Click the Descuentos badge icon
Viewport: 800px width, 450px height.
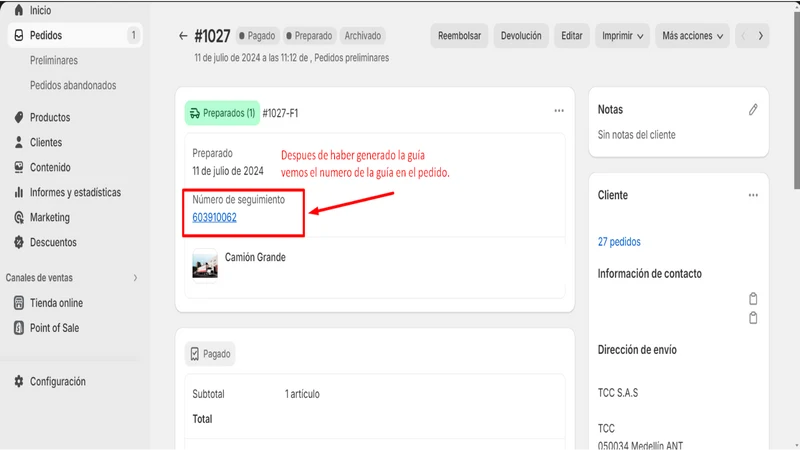pos(19,242)
